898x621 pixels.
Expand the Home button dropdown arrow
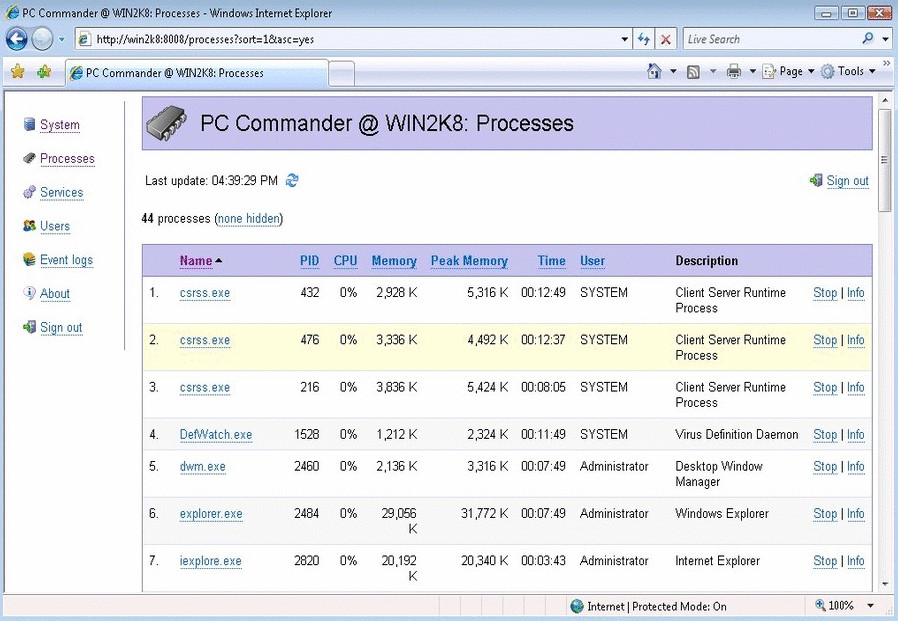(x=673, y=72)
